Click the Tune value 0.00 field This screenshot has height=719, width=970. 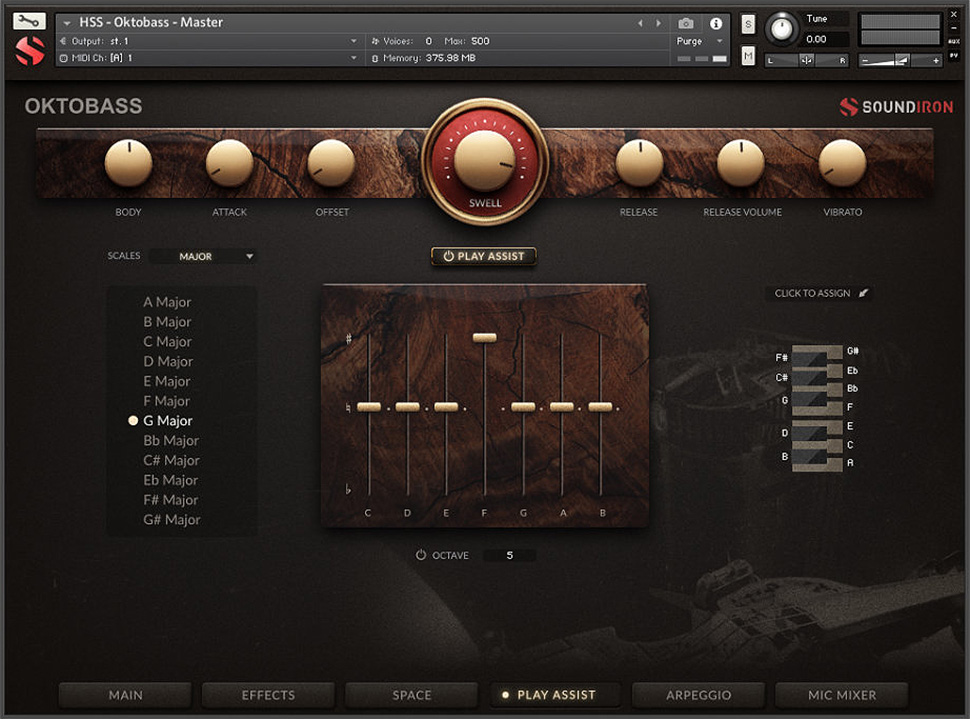(x=824, y=39)
